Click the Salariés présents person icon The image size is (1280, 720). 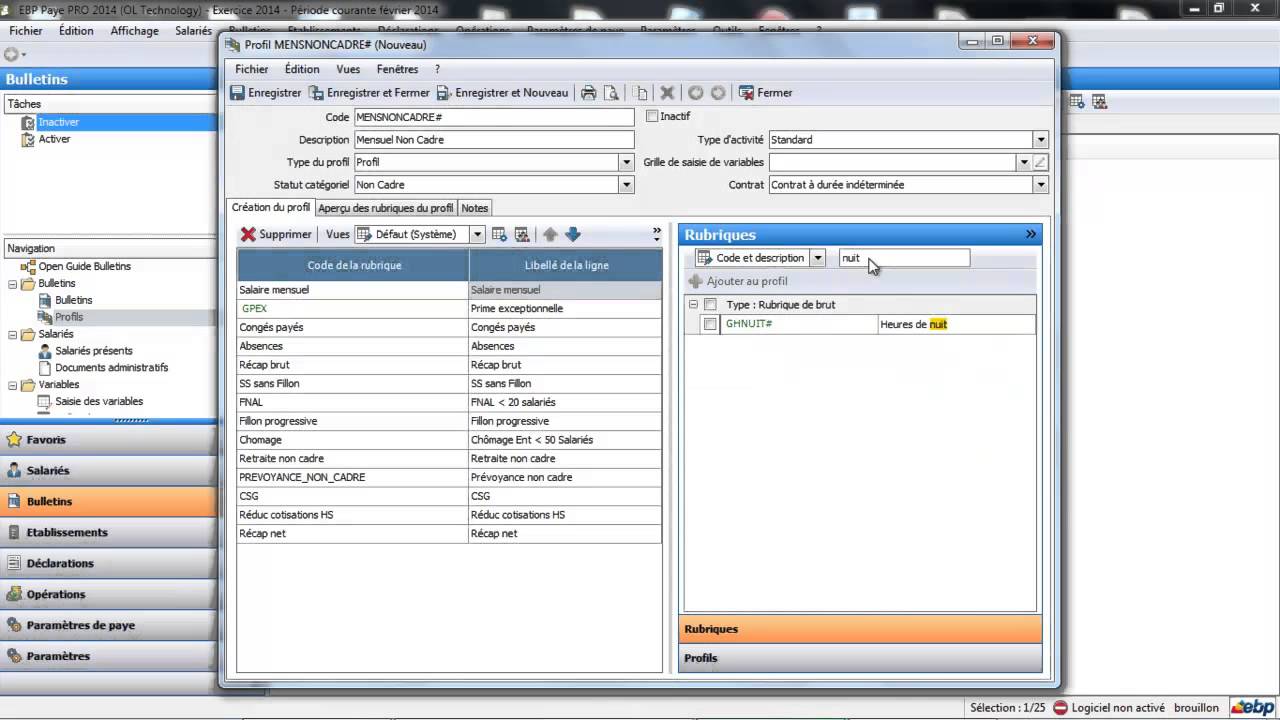[45, 351]
